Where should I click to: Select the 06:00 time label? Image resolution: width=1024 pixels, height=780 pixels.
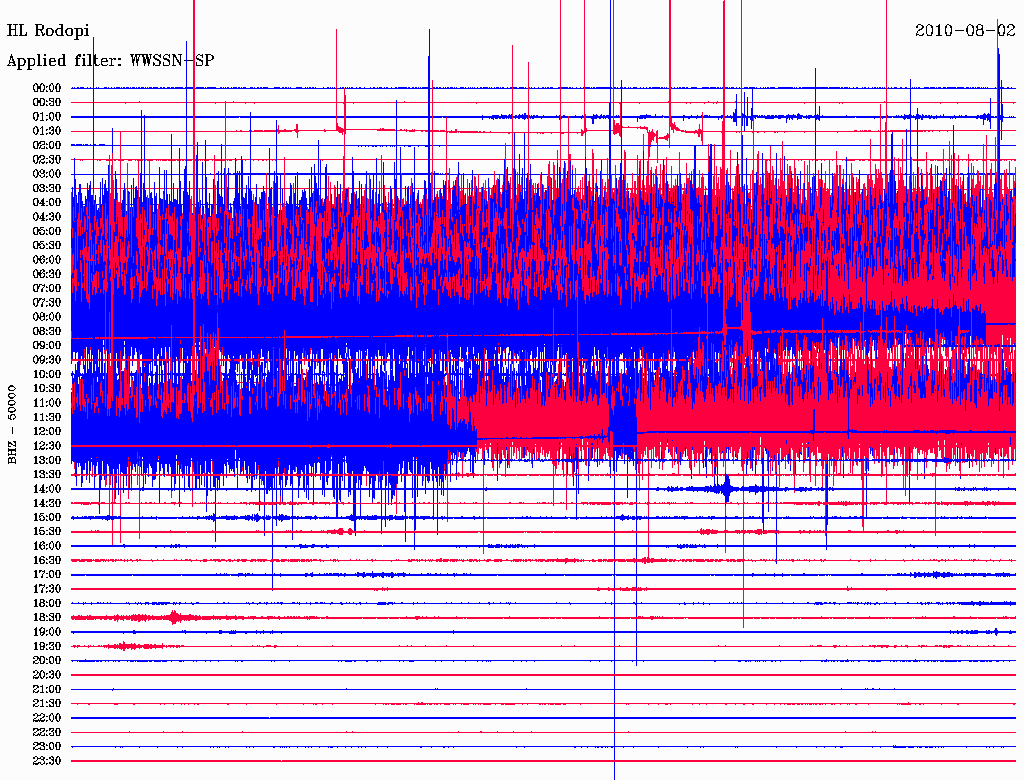point(47,260)
